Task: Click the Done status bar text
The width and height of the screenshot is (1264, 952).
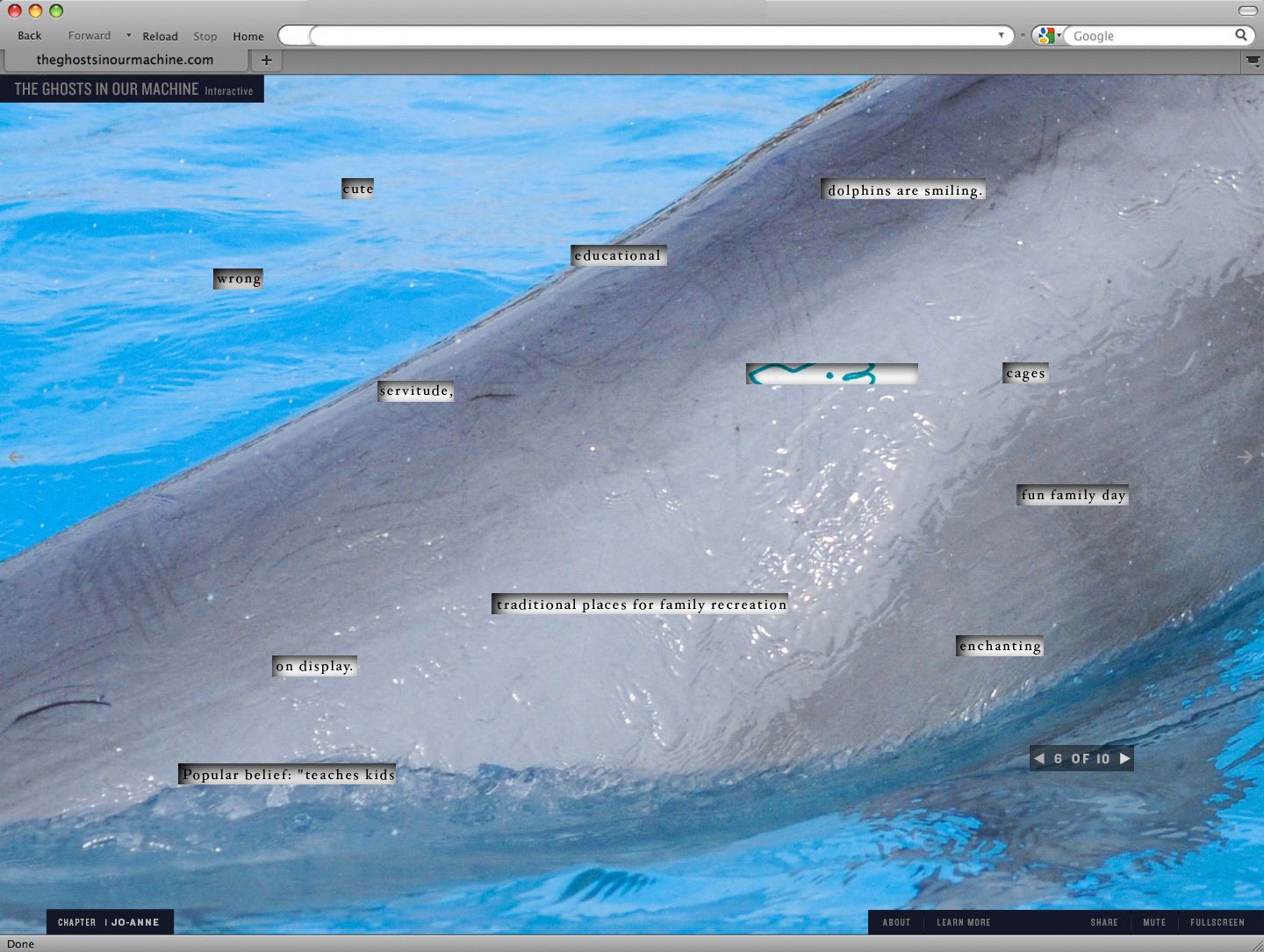Action: (x=21, y=944)
